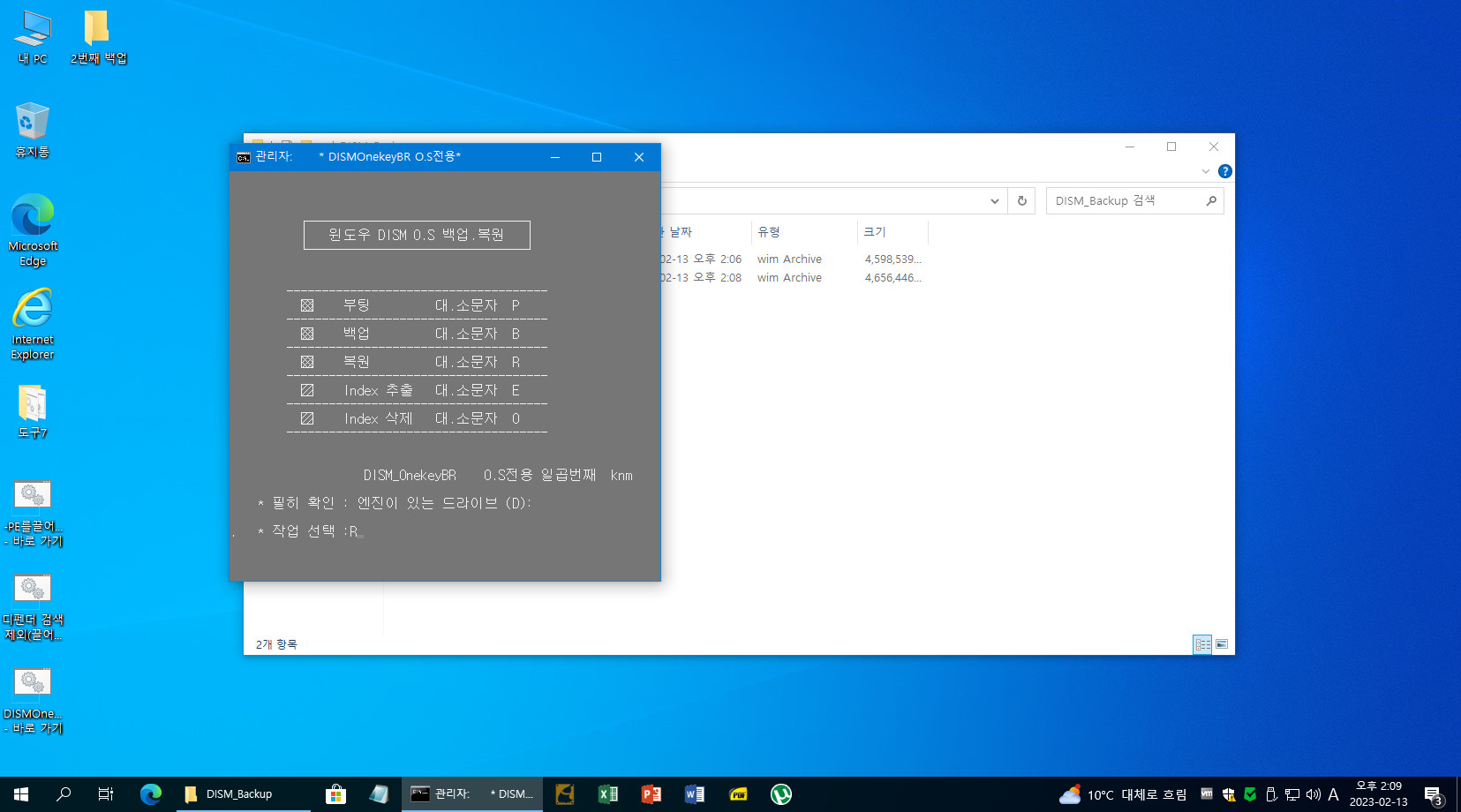Screen dimensions: 1461x812
Task: Switch Explorer to details view
Action: [1202, 644]
